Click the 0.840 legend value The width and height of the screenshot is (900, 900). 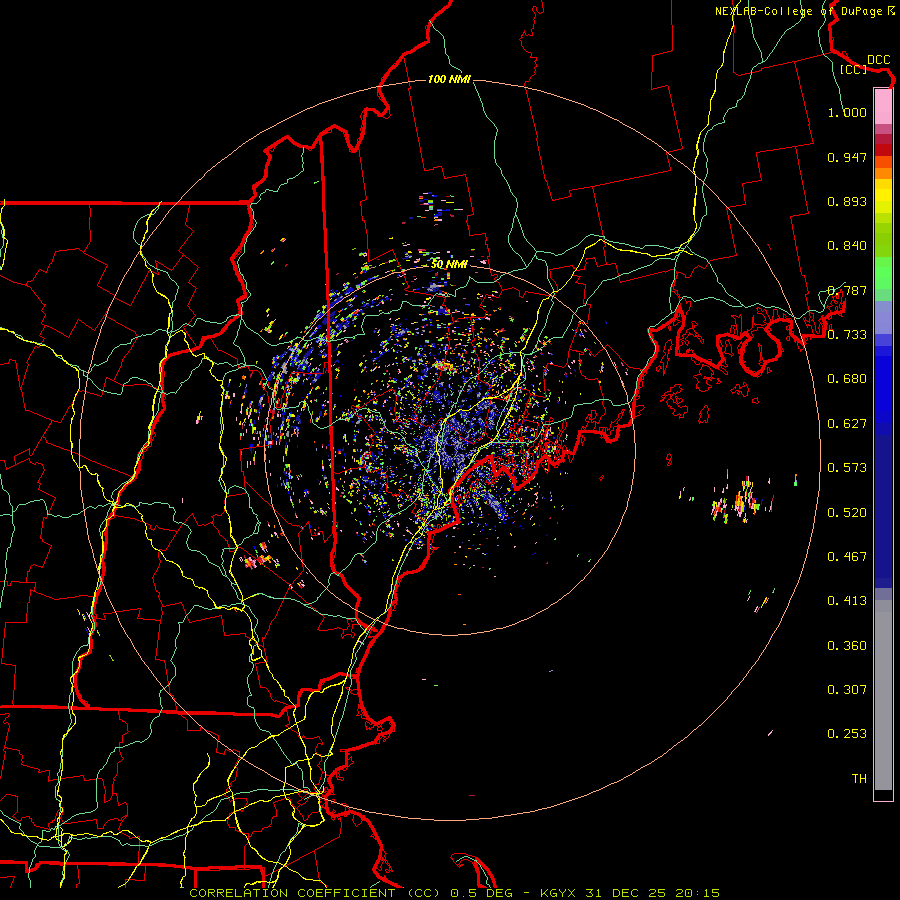point(847,246)
